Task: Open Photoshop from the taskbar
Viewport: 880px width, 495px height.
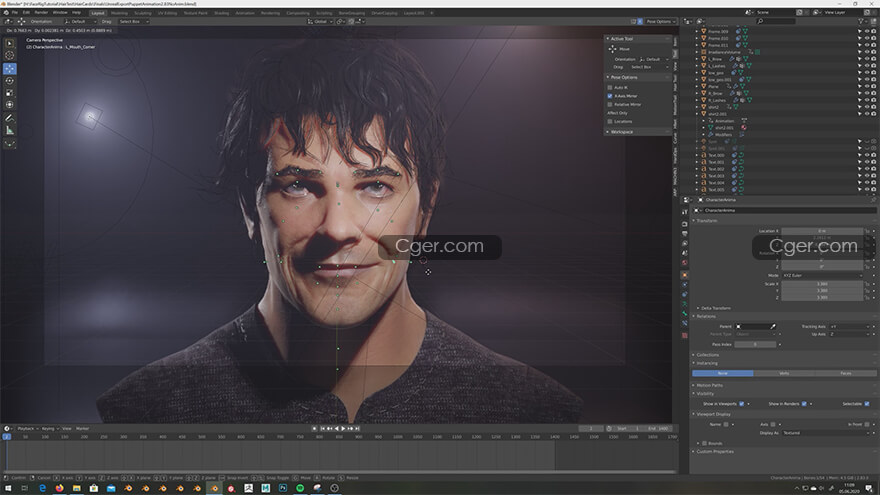Action: [x=283, y=488]
